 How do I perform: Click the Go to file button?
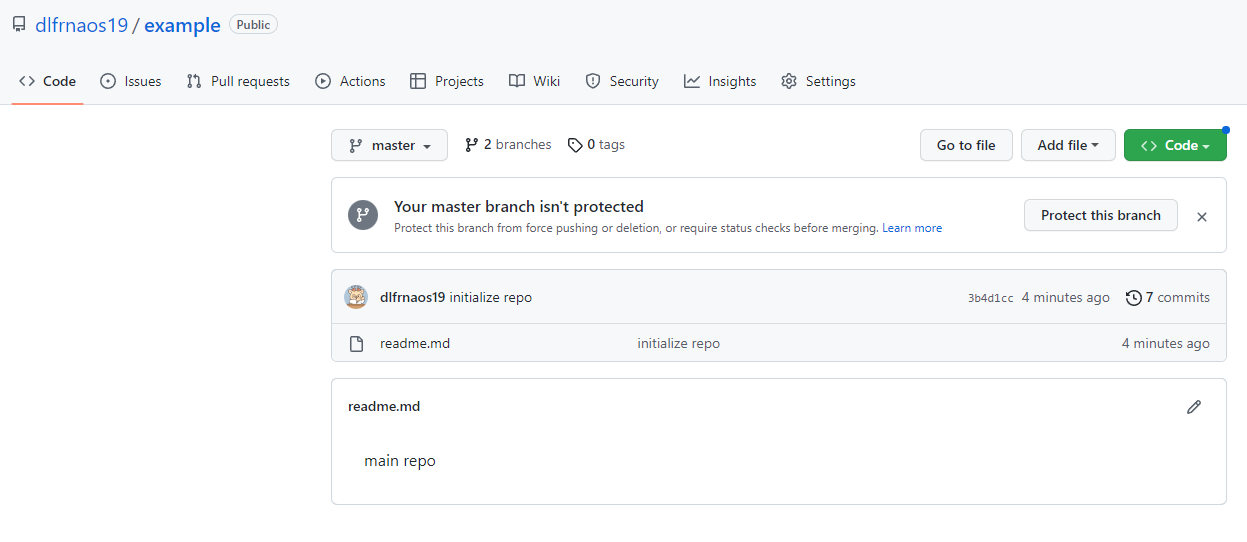(x=966, y=145)
